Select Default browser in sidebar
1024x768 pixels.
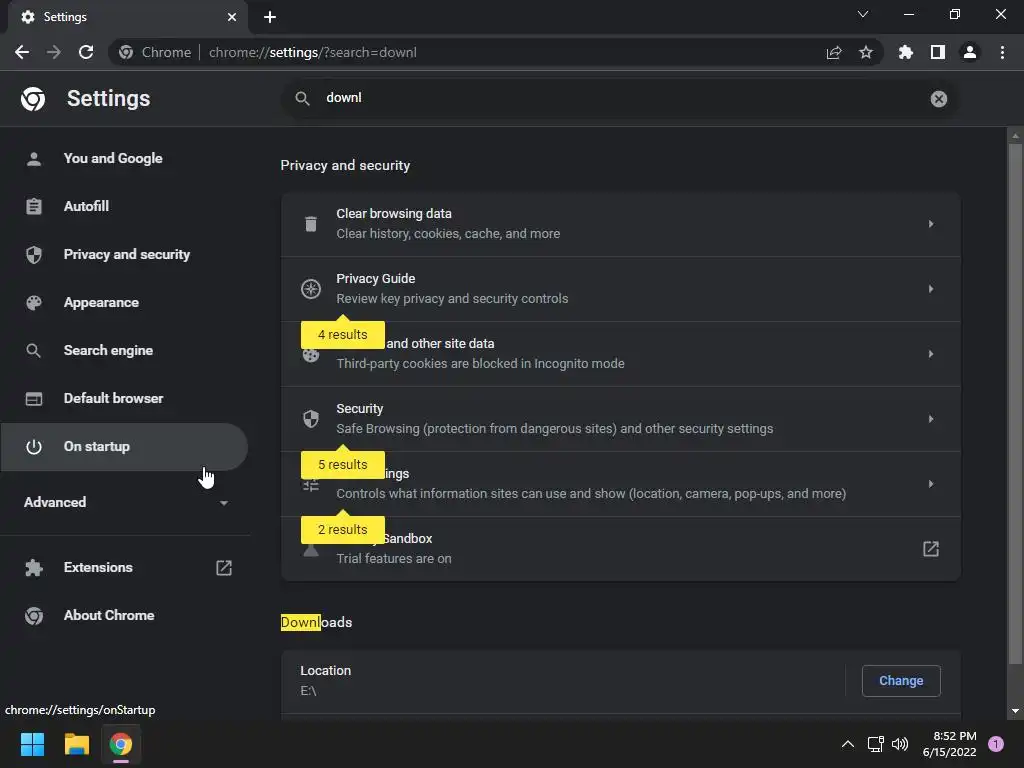click(x=124, y=398)
